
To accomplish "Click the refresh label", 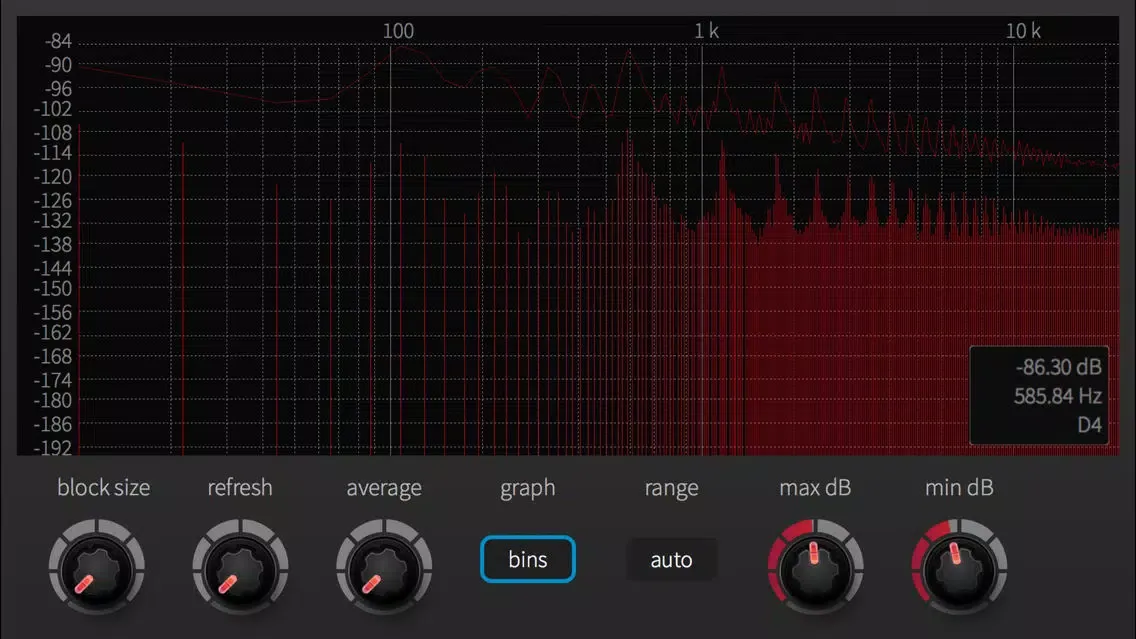I will (x=240, y=488).
